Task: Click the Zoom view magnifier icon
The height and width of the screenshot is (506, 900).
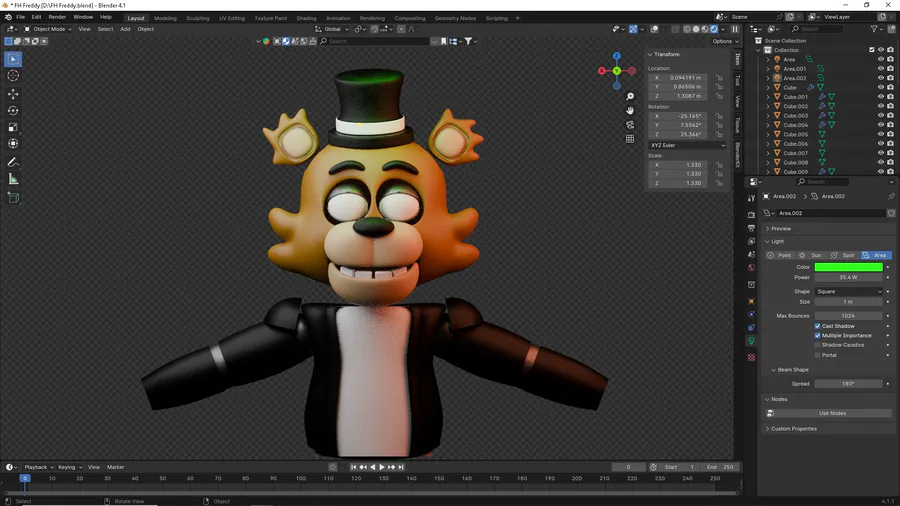Action: point(630,96)
